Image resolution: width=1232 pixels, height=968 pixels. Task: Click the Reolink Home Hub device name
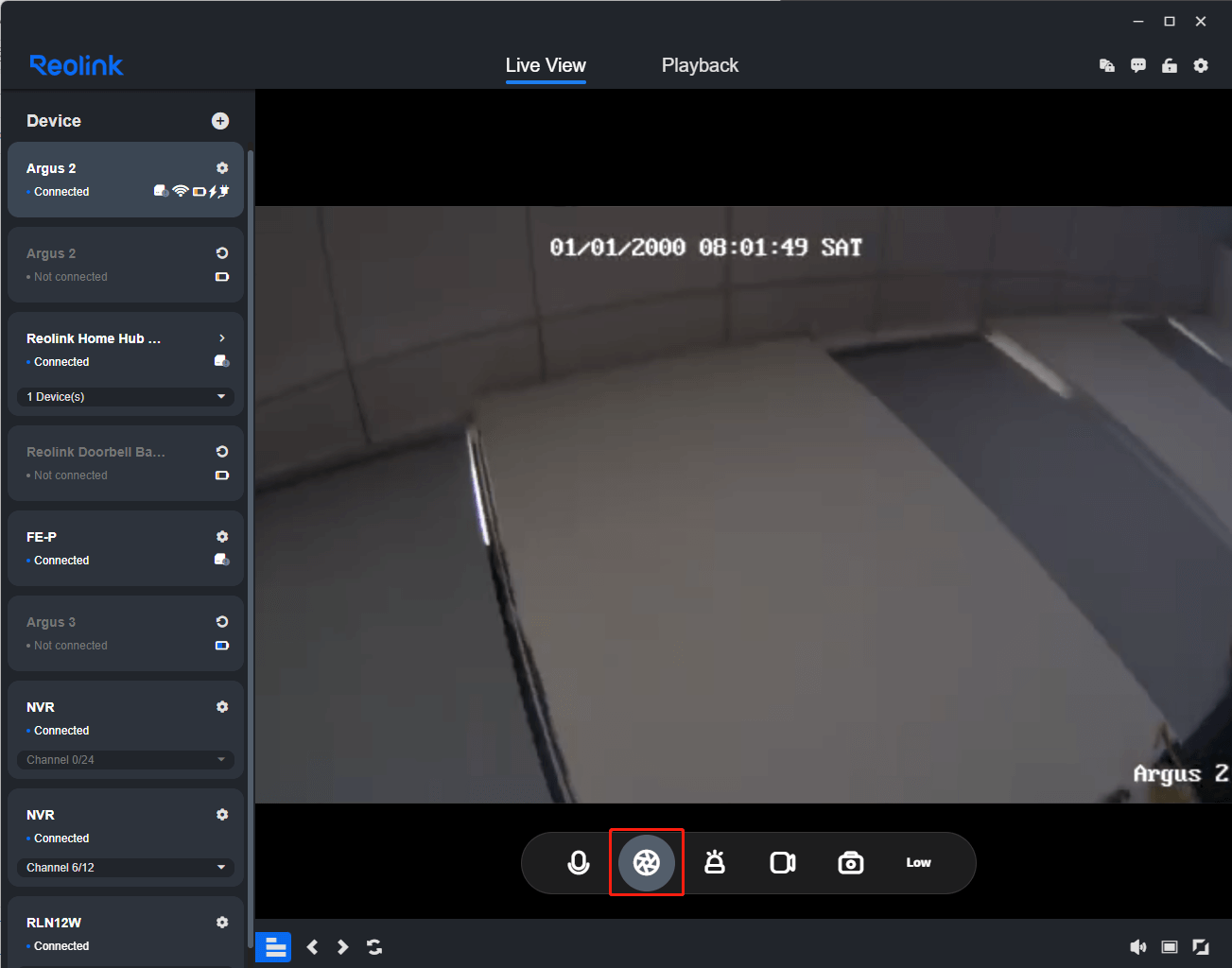[x=94, y=338]
